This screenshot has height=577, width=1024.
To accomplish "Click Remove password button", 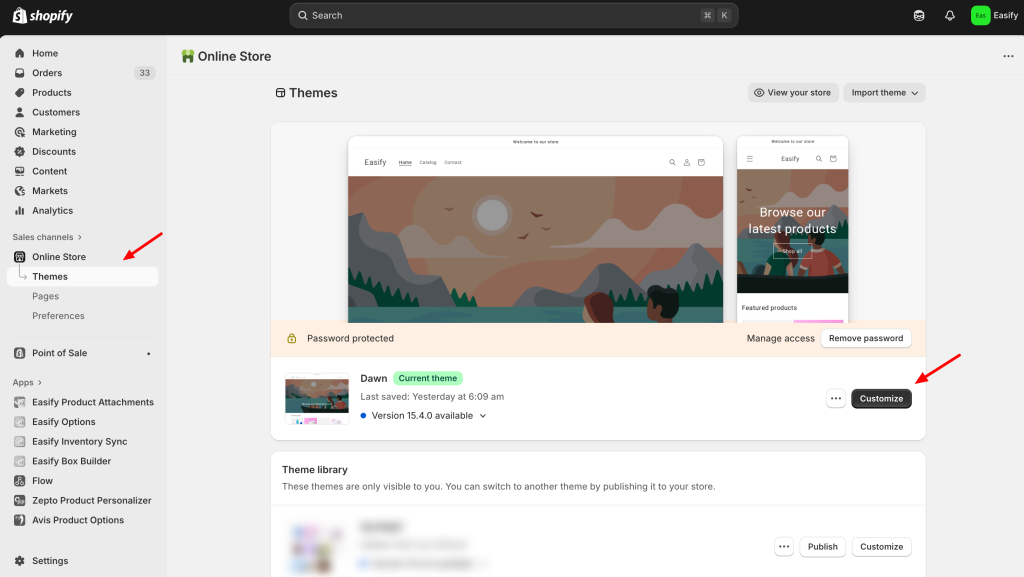I will (866, 338).
